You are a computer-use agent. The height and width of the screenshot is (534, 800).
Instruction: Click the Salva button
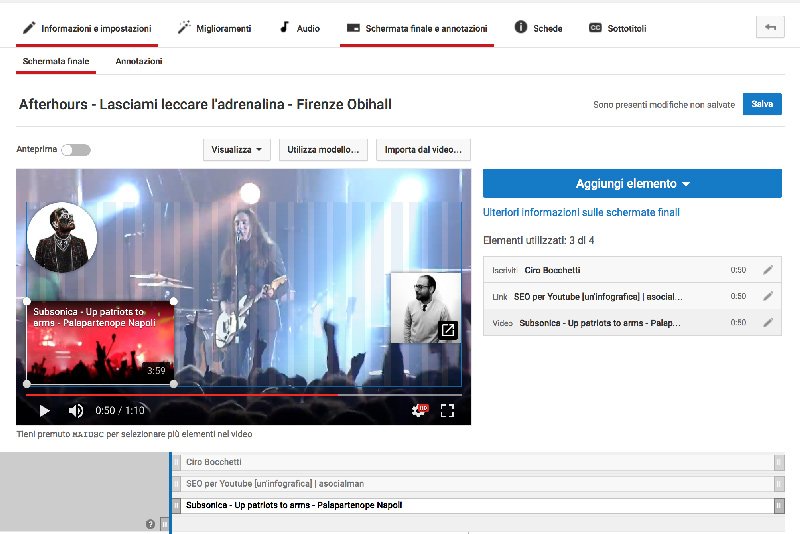pyautogui.click(x=762, y=104)
